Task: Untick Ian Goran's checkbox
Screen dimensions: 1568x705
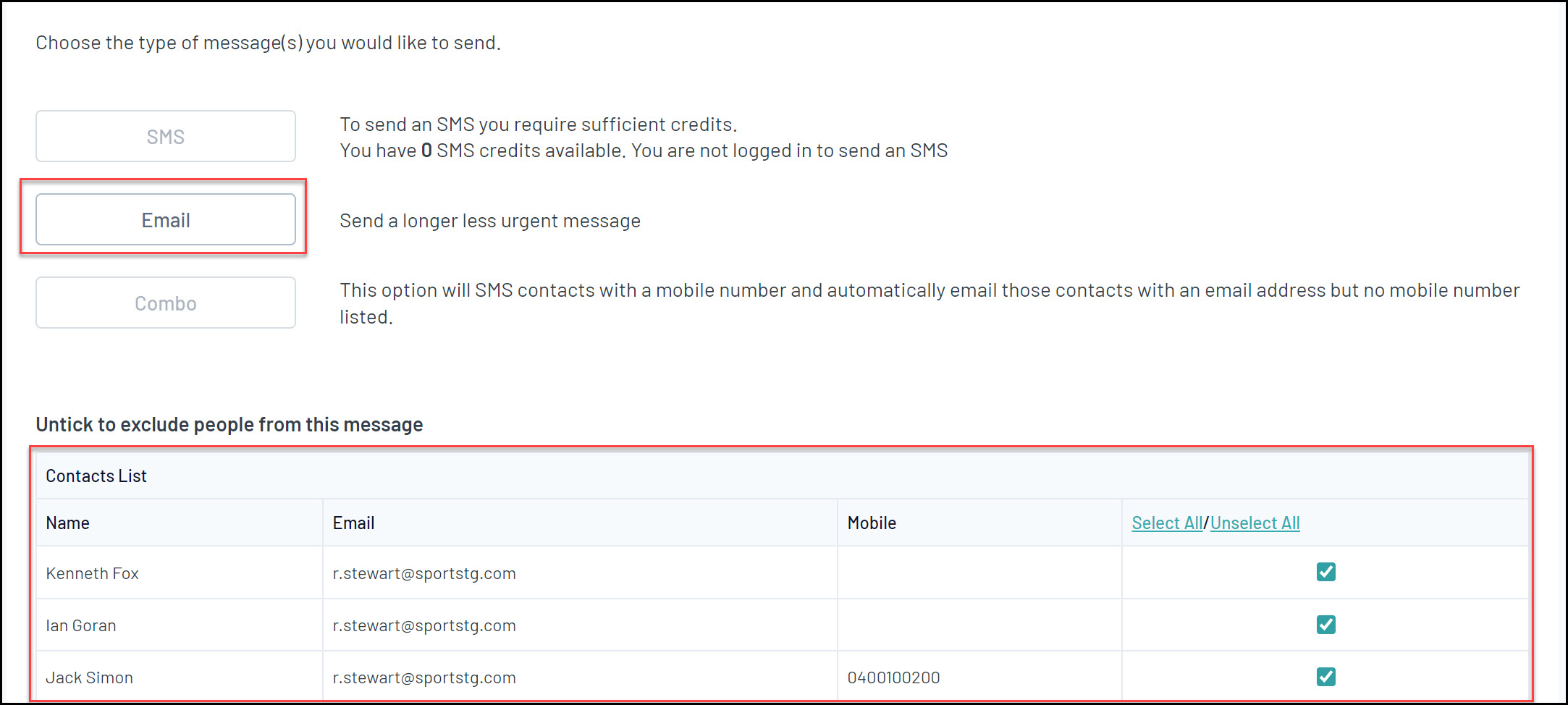Action: click(x=1326, y=624)
